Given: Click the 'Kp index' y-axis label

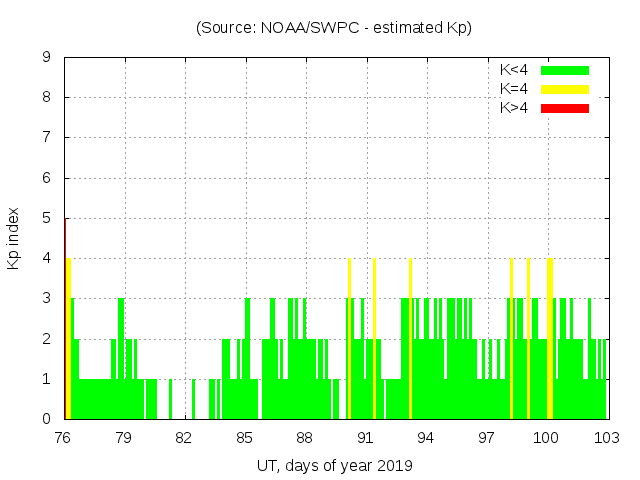Looking at the screenshot, I should coord(14,239).
